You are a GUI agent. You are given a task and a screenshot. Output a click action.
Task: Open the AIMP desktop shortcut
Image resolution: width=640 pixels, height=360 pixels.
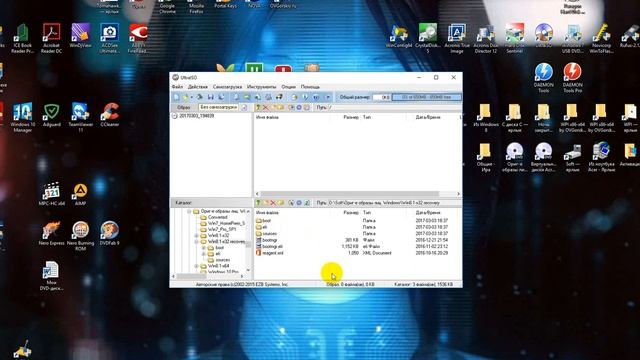point(80,194)
